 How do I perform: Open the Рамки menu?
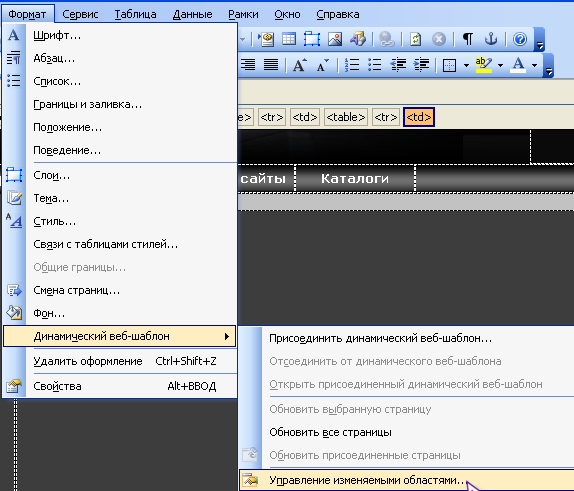pyautogui.click(x=243, y=14)
